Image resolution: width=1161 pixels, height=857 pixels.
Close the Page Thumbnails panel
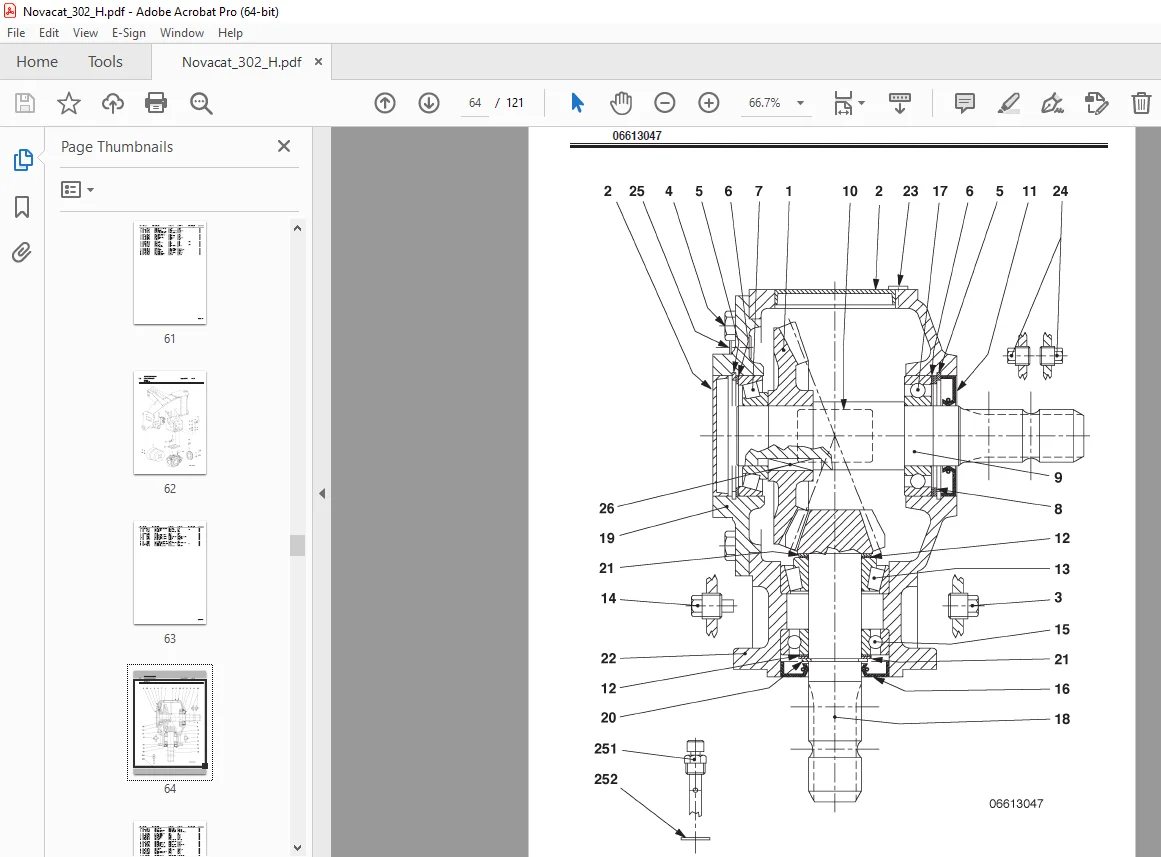(284, 146)
